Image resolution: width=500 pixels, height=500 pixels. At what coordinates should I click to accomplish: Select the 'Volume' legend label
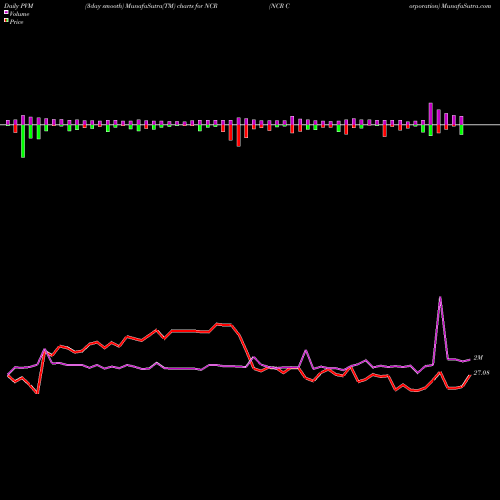click(19, 14)
